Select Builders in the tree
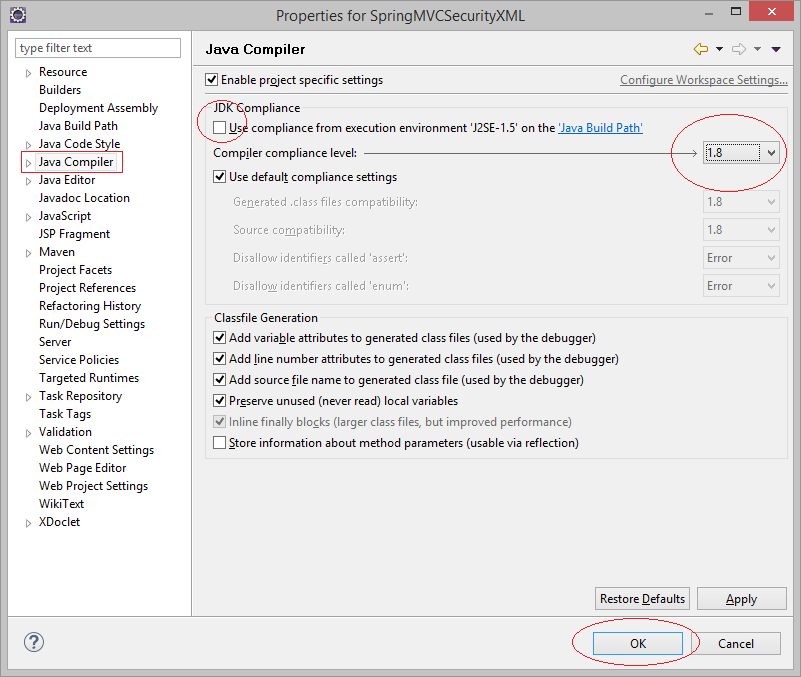801x677 pixels. click(x=60, y=90)
